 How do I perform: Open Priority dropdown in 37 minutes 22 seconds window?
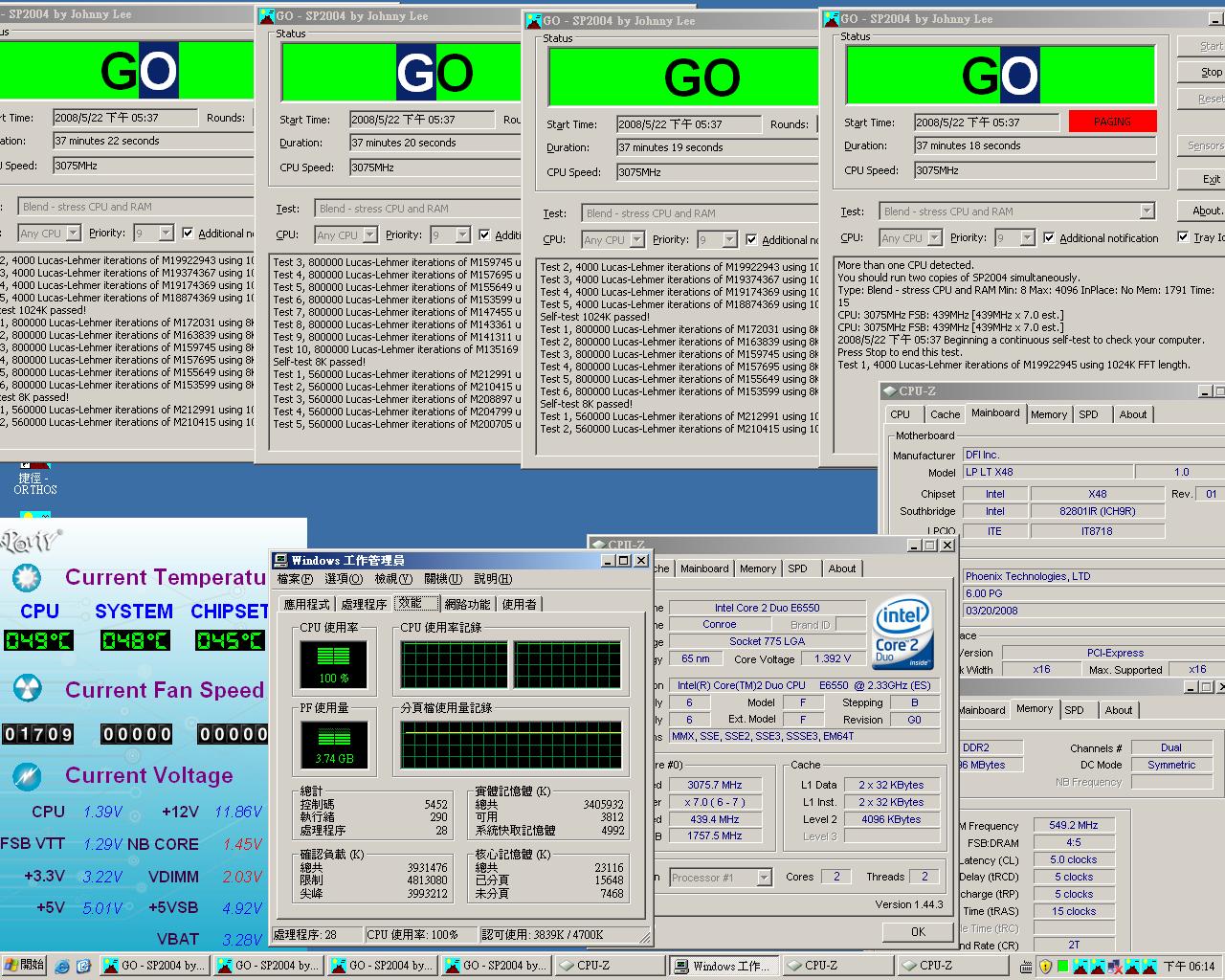point(167,233)
